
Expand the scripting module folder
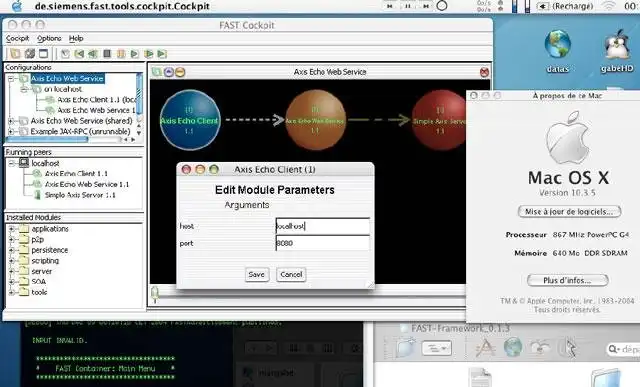pyautogui.click(x=11, y=261)
